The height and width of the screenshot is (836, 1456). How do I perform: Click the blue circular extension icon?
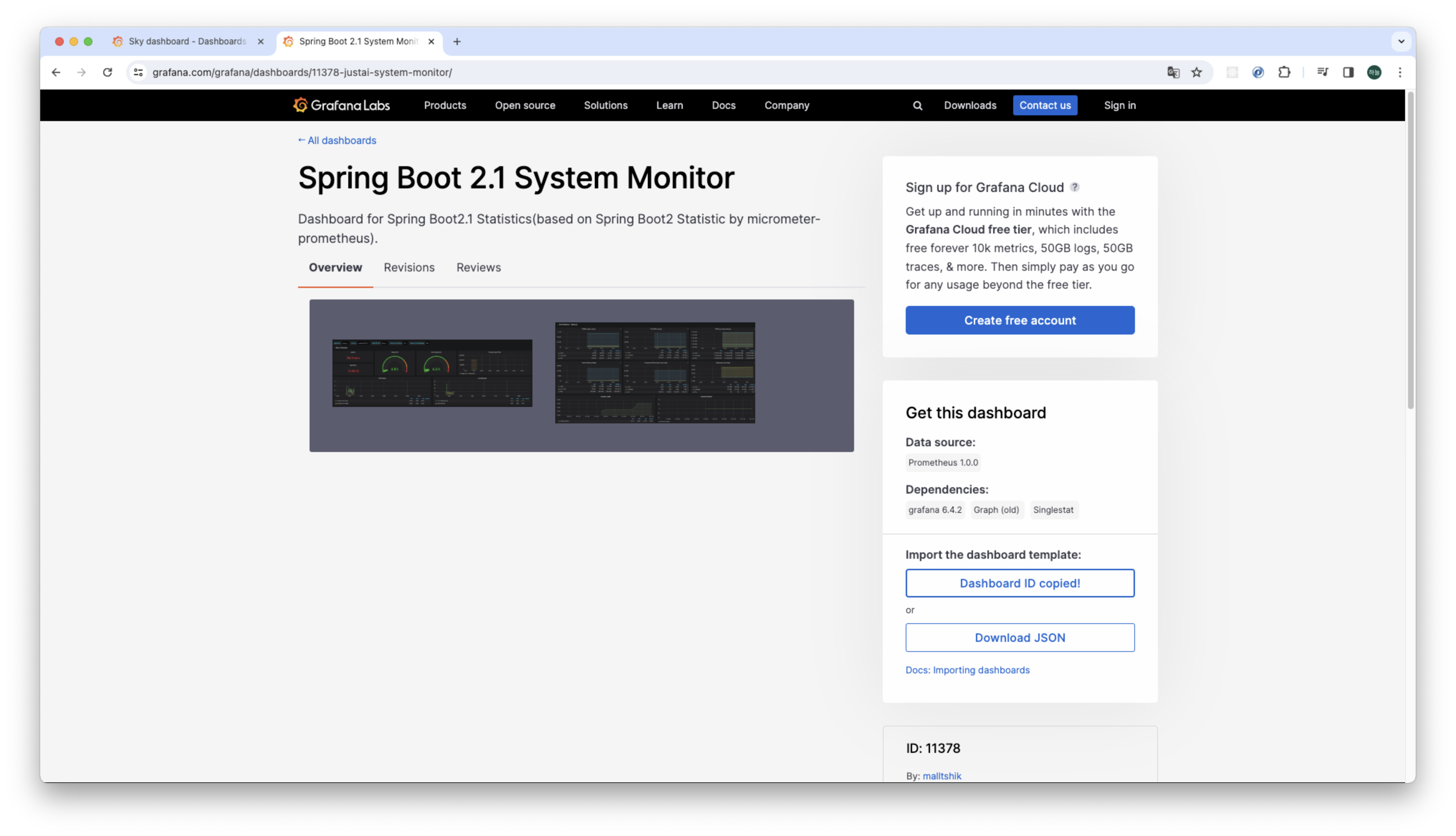pyautogui.click(x=1258, y=72)
